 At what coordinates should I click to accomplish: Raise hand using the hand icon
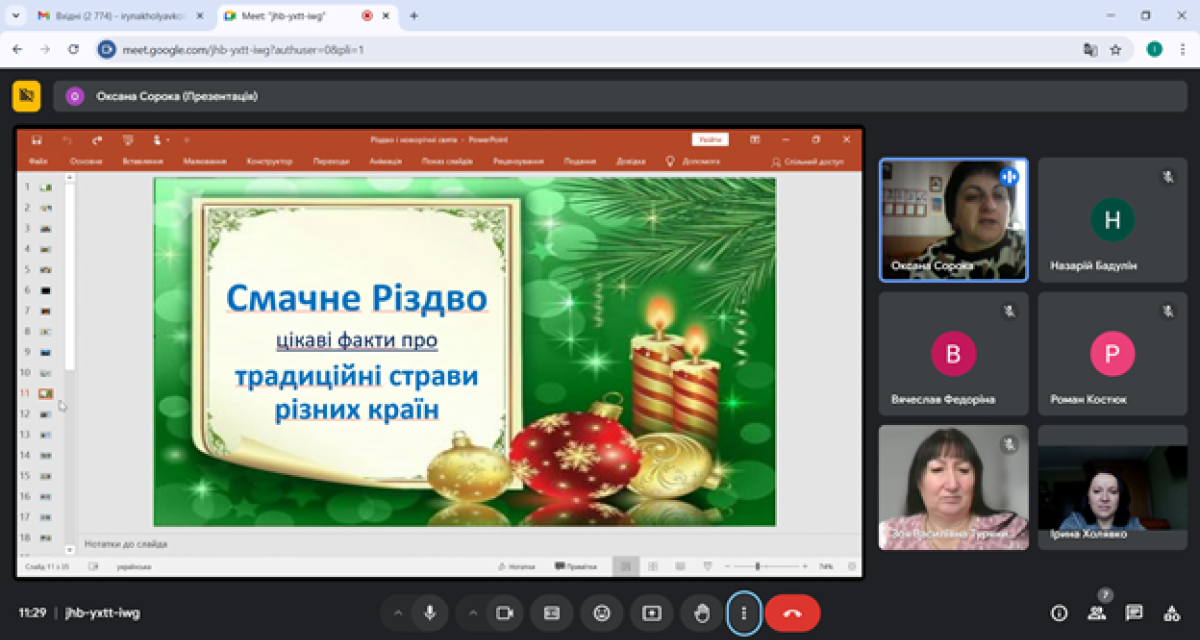(702, 613)
